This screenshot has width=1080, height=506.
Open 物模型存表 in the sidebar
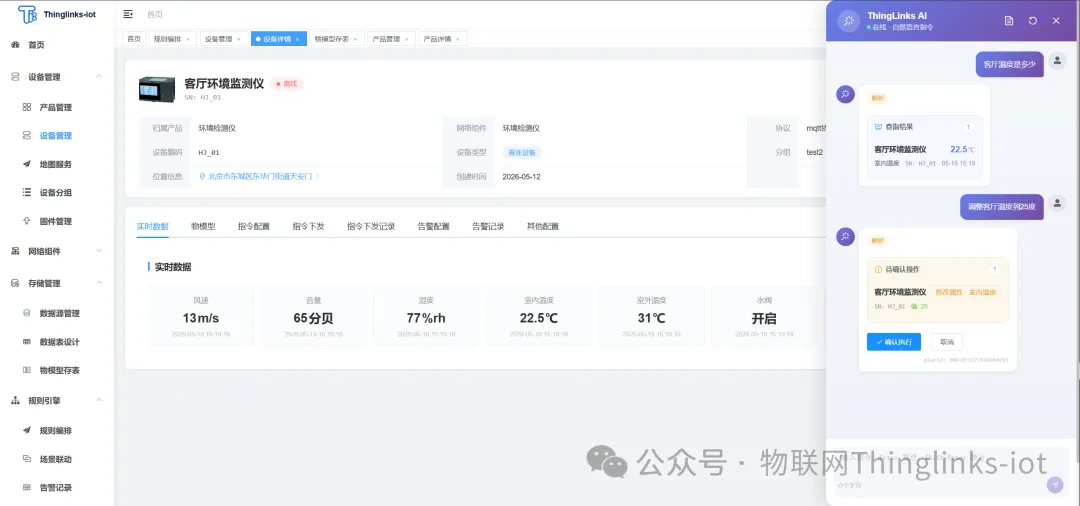[x=59, y=370]
